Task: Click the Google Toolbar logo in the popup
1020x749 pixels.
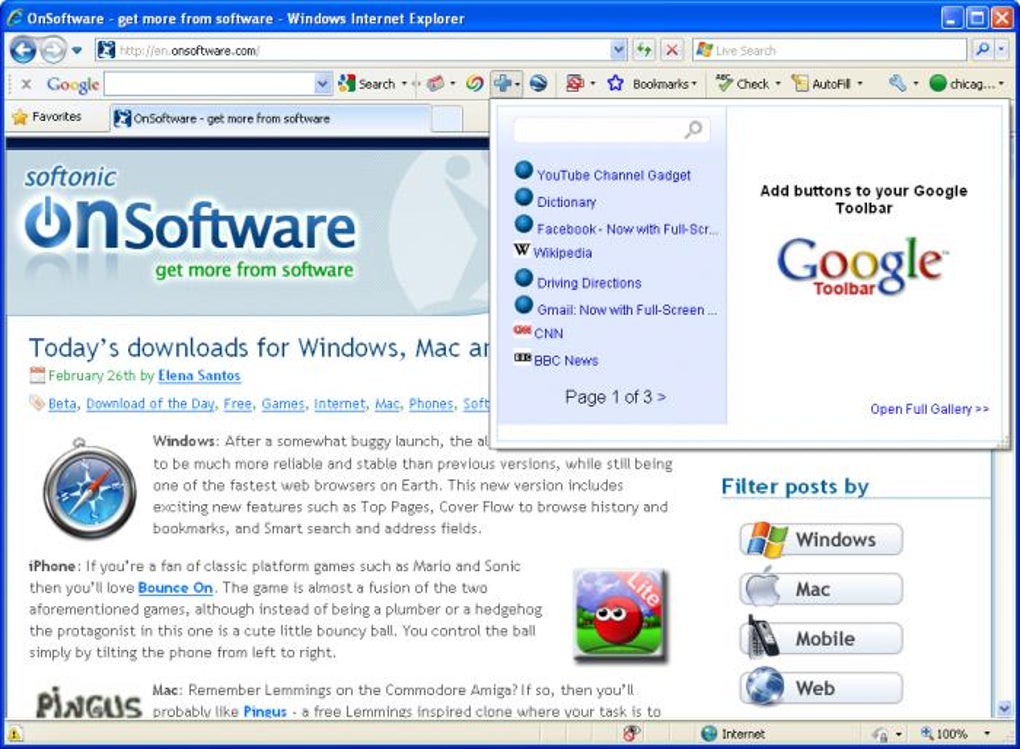Action: 862,266
